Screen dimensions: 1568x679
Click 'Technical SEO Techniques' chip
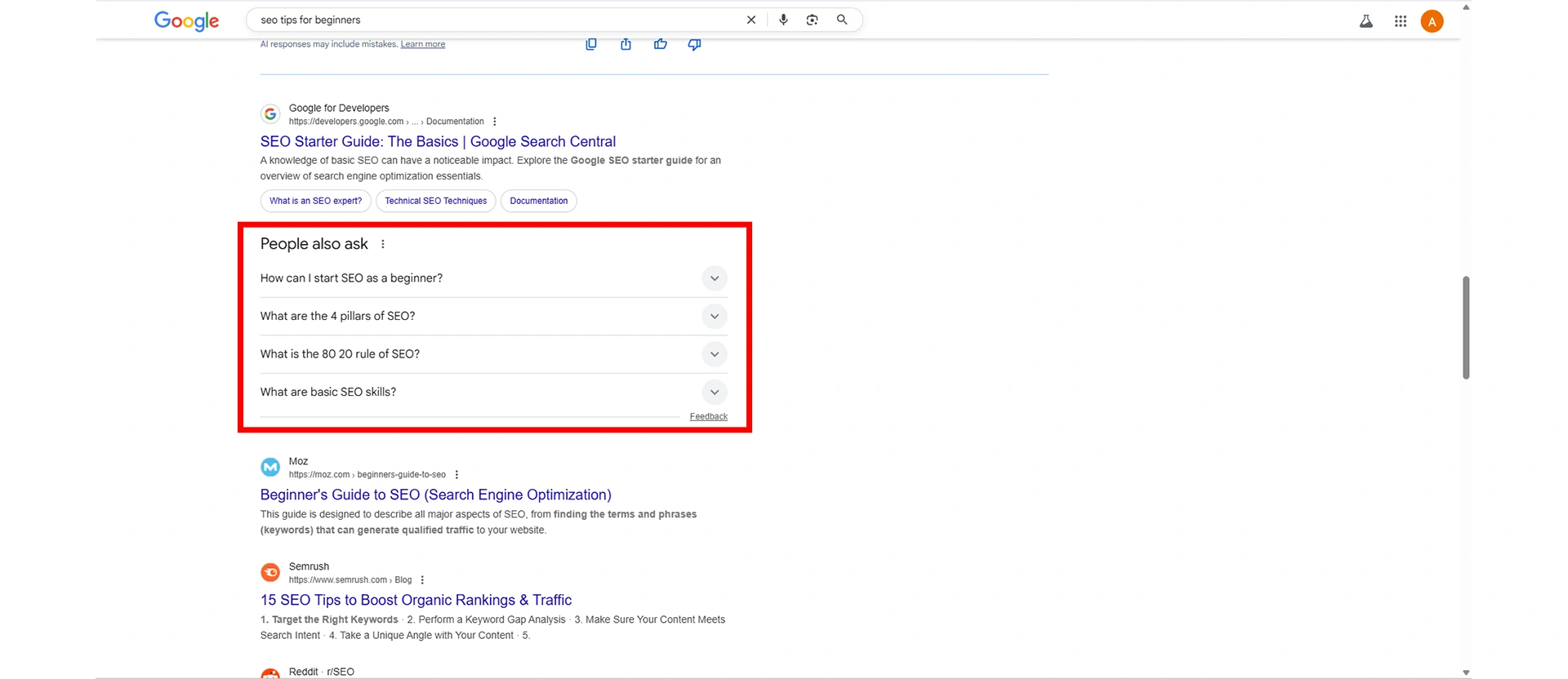(435, 201)
